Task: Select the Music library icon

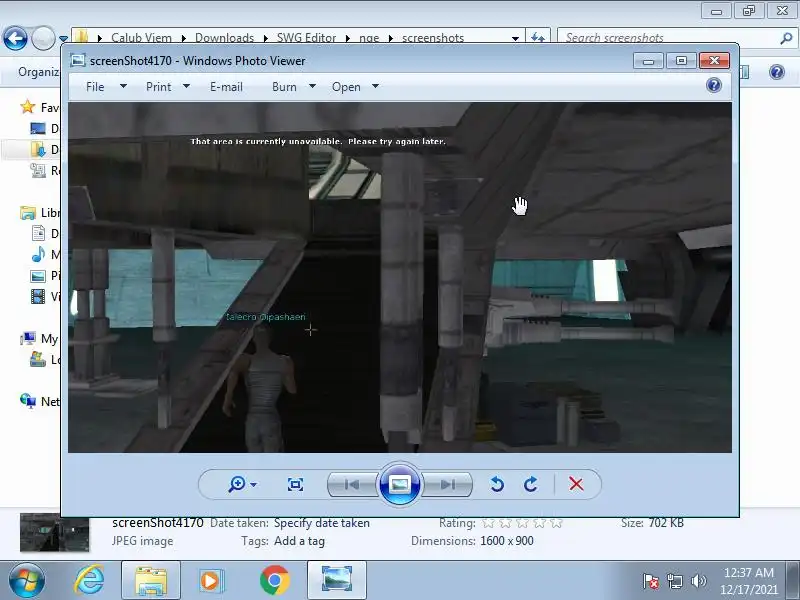Action: tap(38, 254)
